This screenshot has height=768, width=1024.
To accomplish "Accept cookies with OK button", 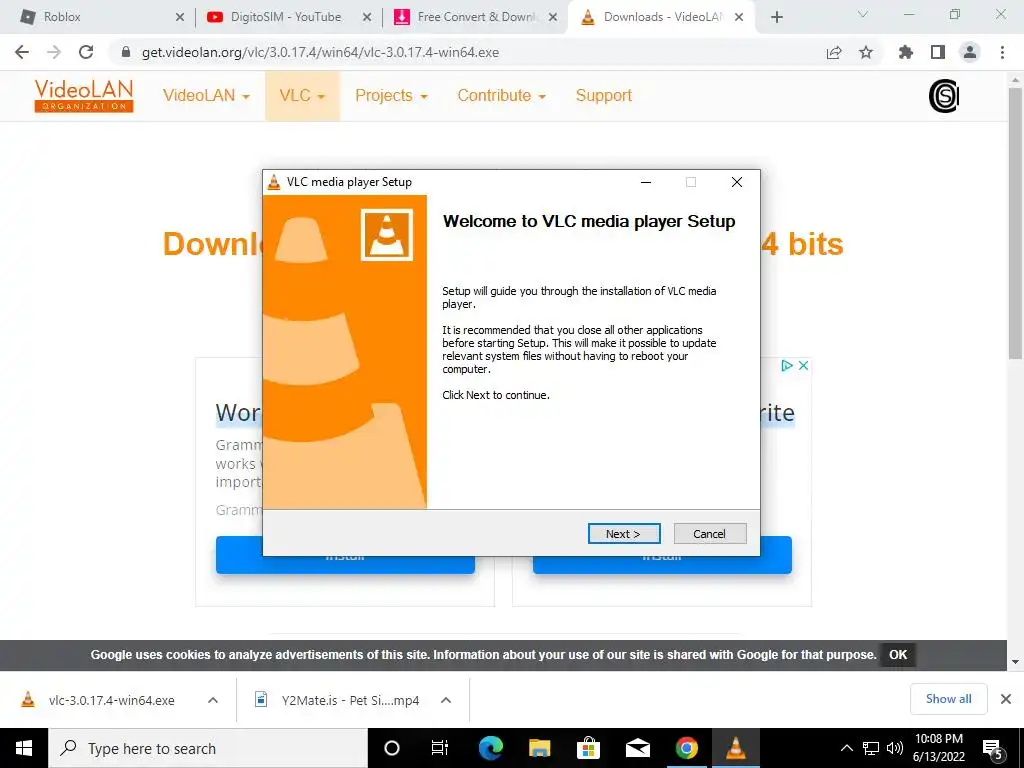I will 898,655.
